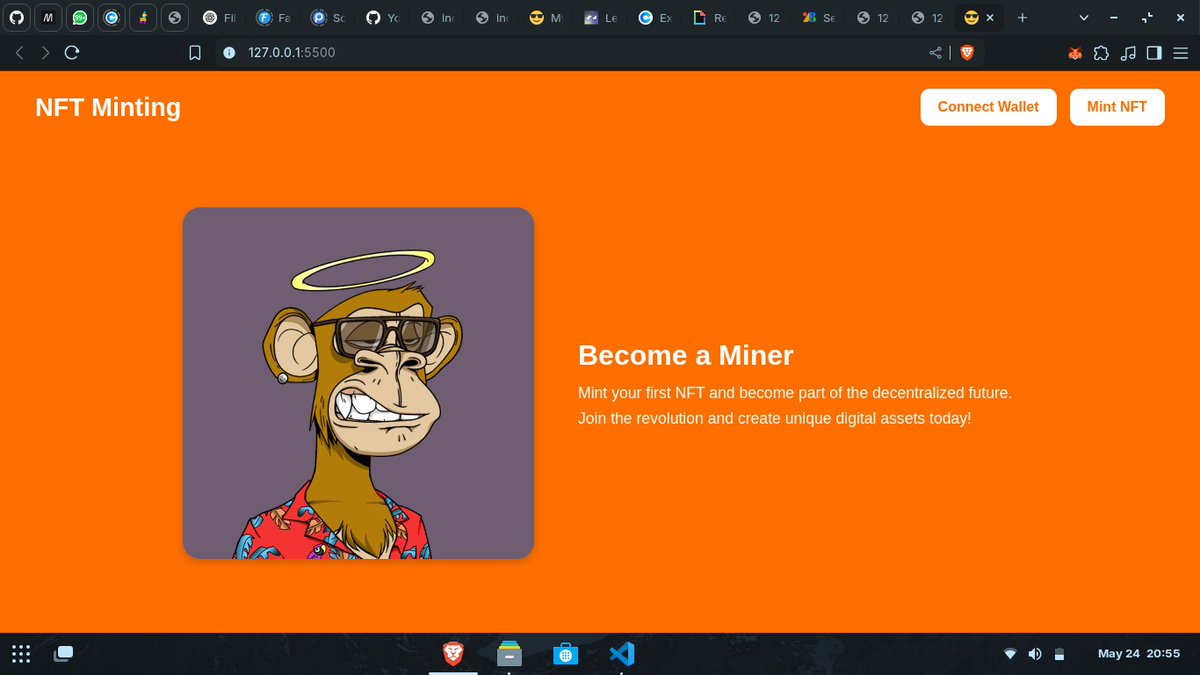Screen dimensions: 1200x675
Task: Open the pinned colorful piñata icon tab
Action: coord(143,17)
